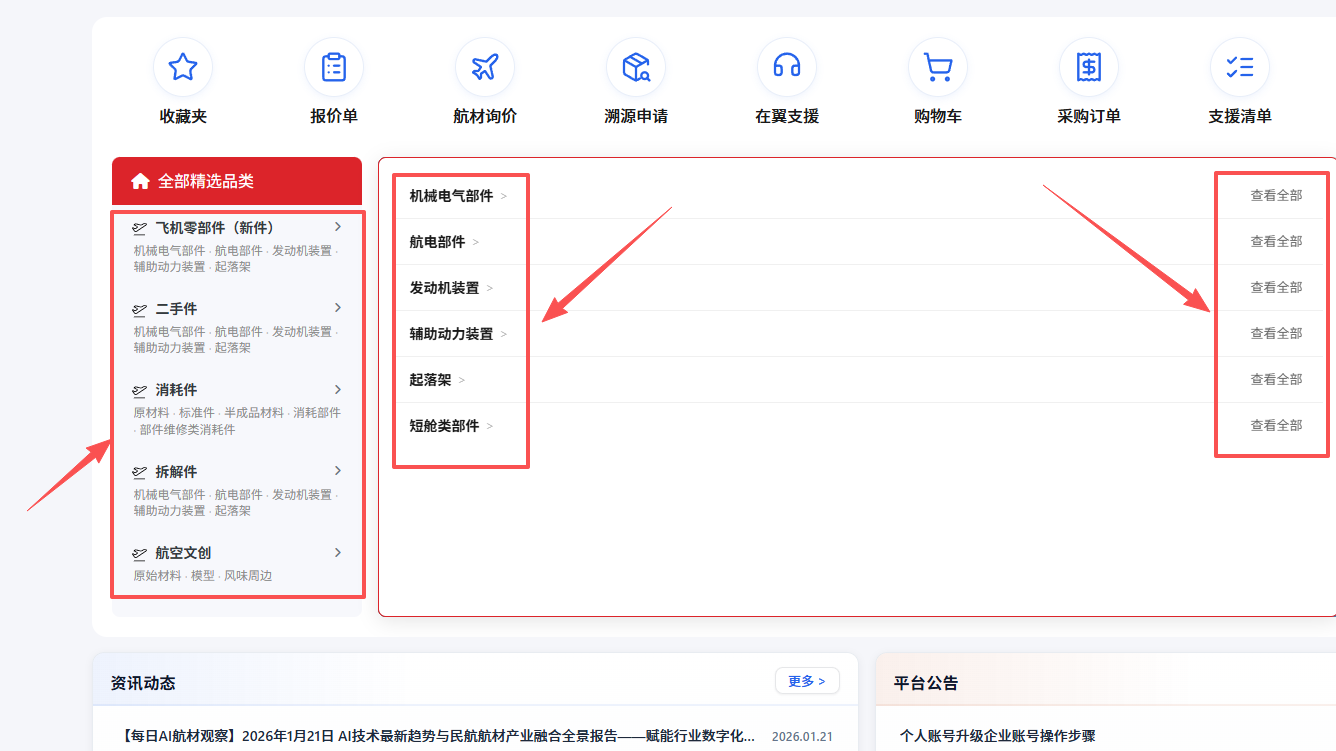Click the 更多 button in 资讯动态
1336x751 pixels.
(x=807, y=681)
